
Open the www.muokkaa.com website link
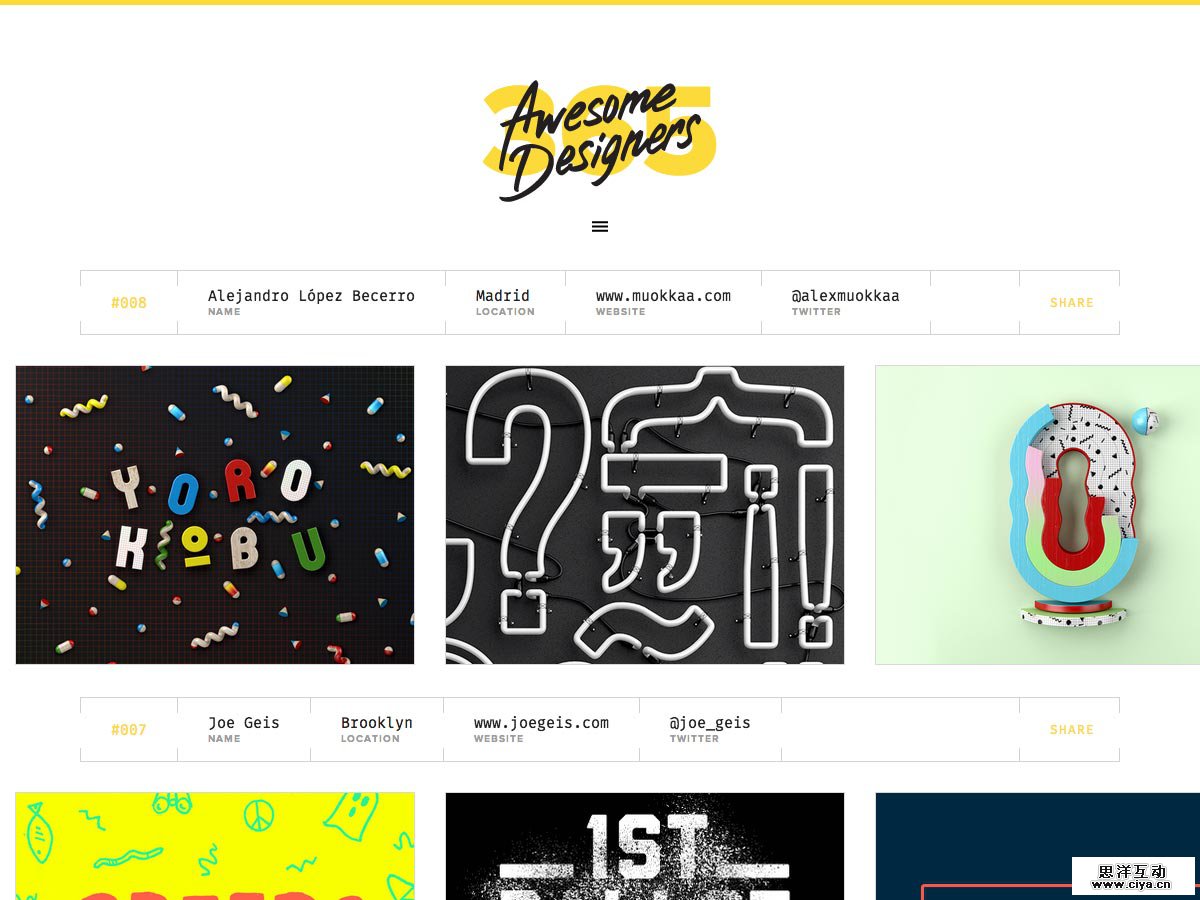(x=663, y=296)
